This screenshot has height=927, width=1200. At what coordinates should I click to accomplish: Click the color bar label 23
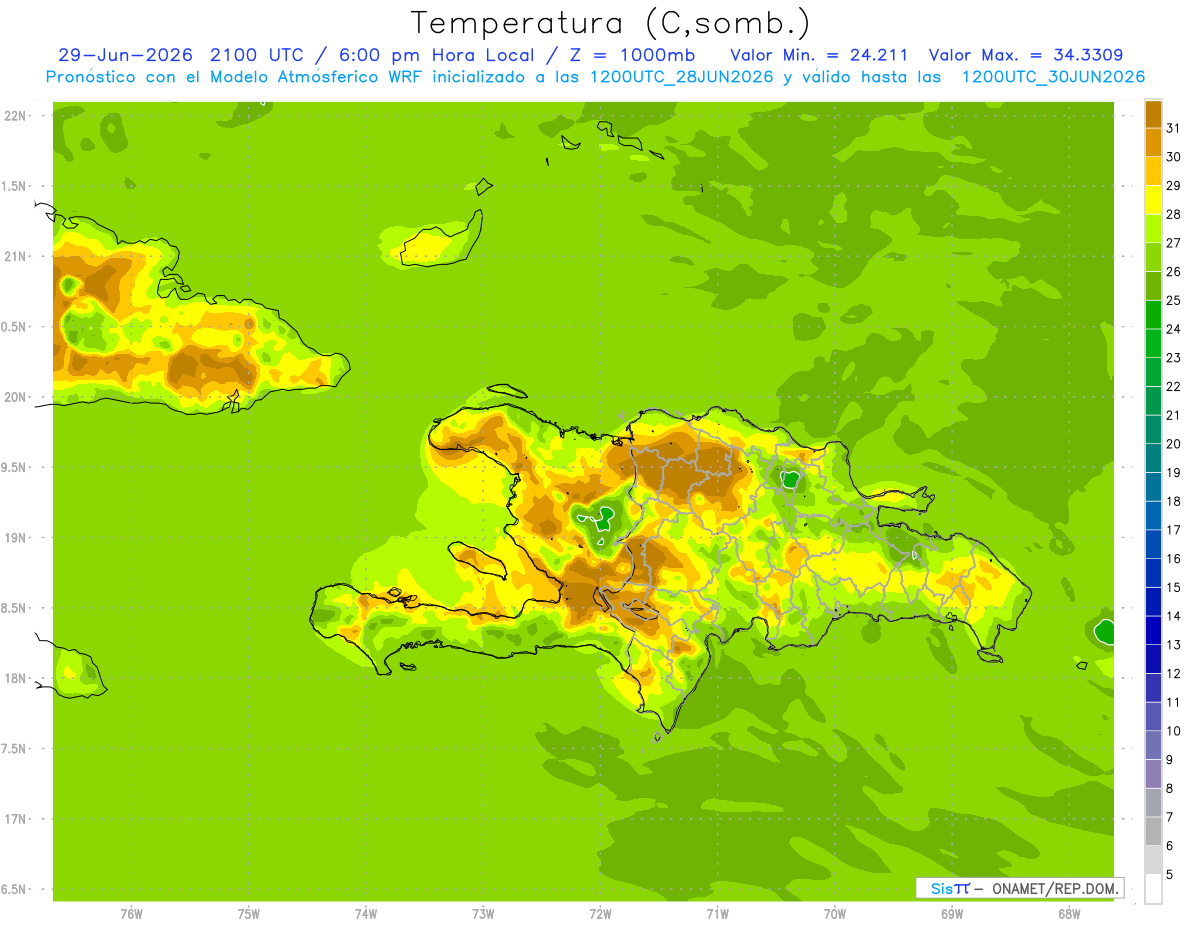[x=1173, y=358]
